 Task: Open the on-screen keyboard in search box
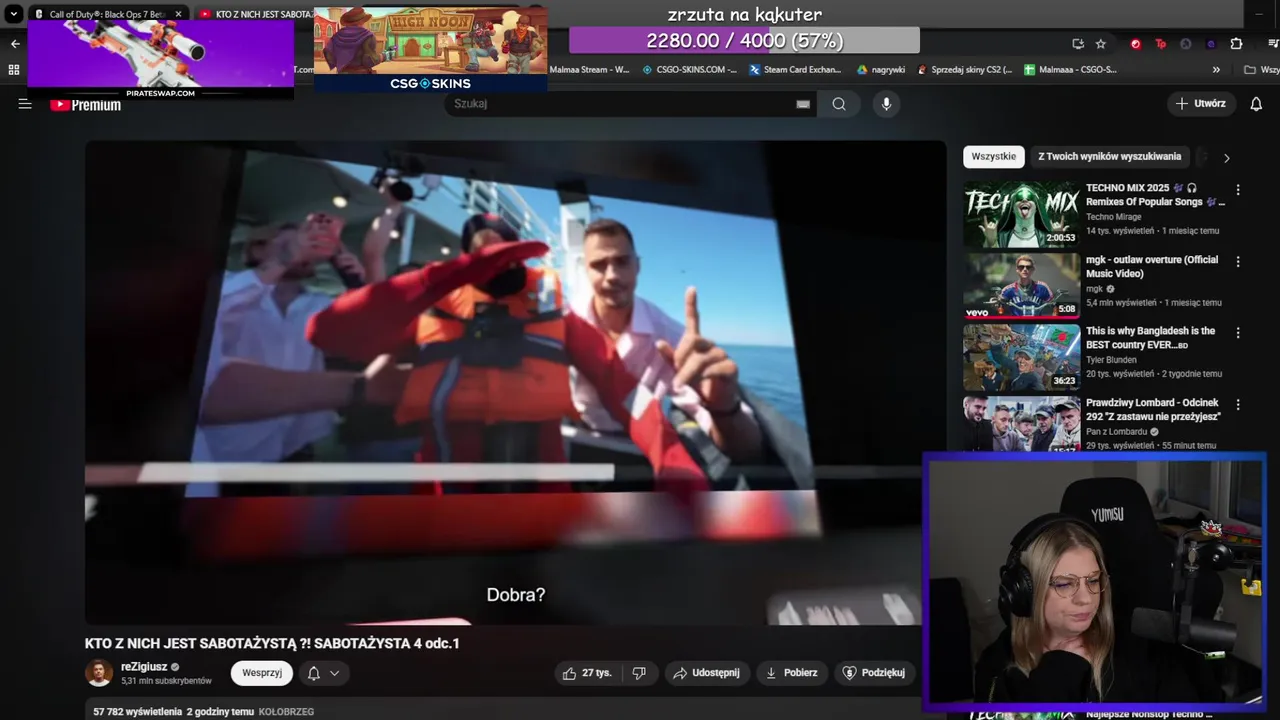click(803, 104)
